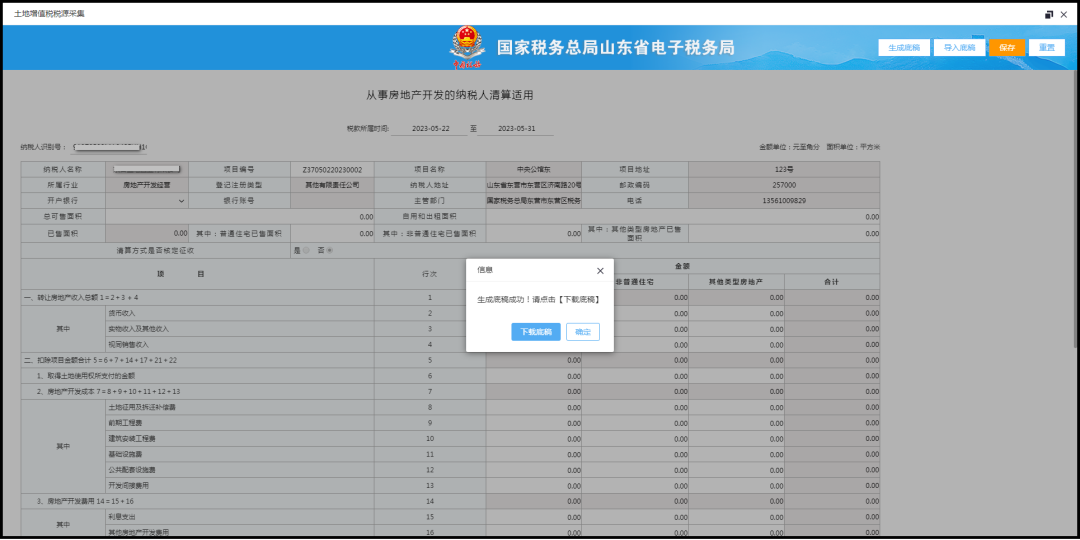Click the start date field 2023-05-22
Image resolution: width=1080 pixels, height=540 pixels.
click(429, 129)
